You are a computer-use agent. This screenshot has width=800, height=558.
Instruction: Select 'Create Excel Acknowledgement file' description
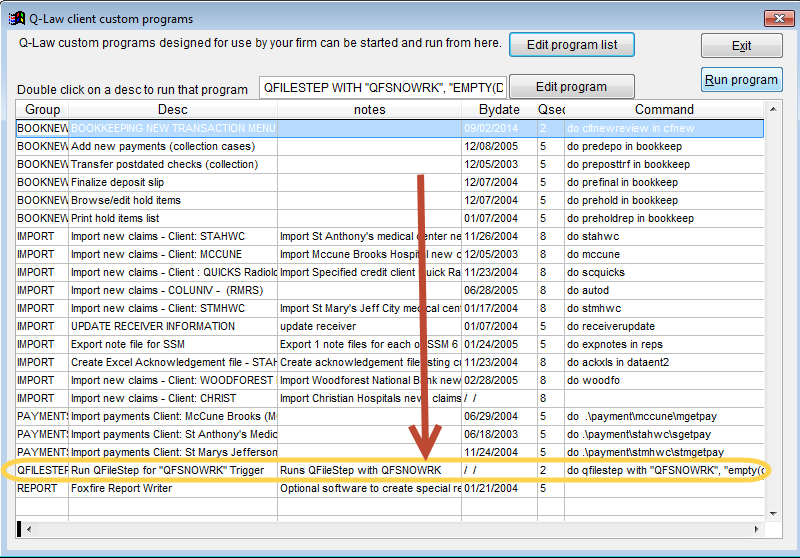[173, 362]
